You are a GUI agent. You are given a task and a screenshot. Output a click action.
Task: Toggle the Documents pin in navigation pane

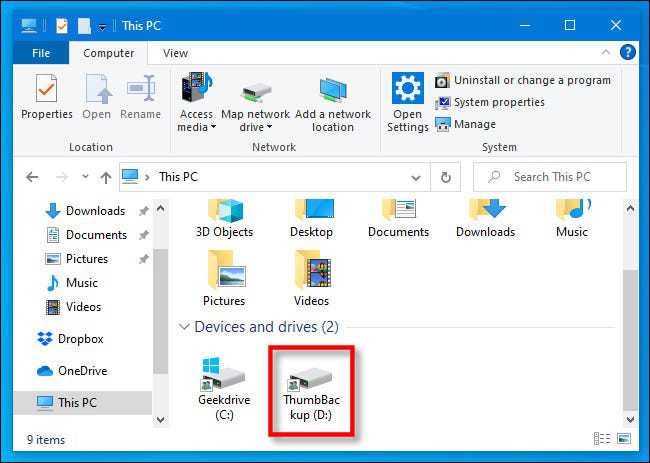pyautogui.click(x=143, y=235)
